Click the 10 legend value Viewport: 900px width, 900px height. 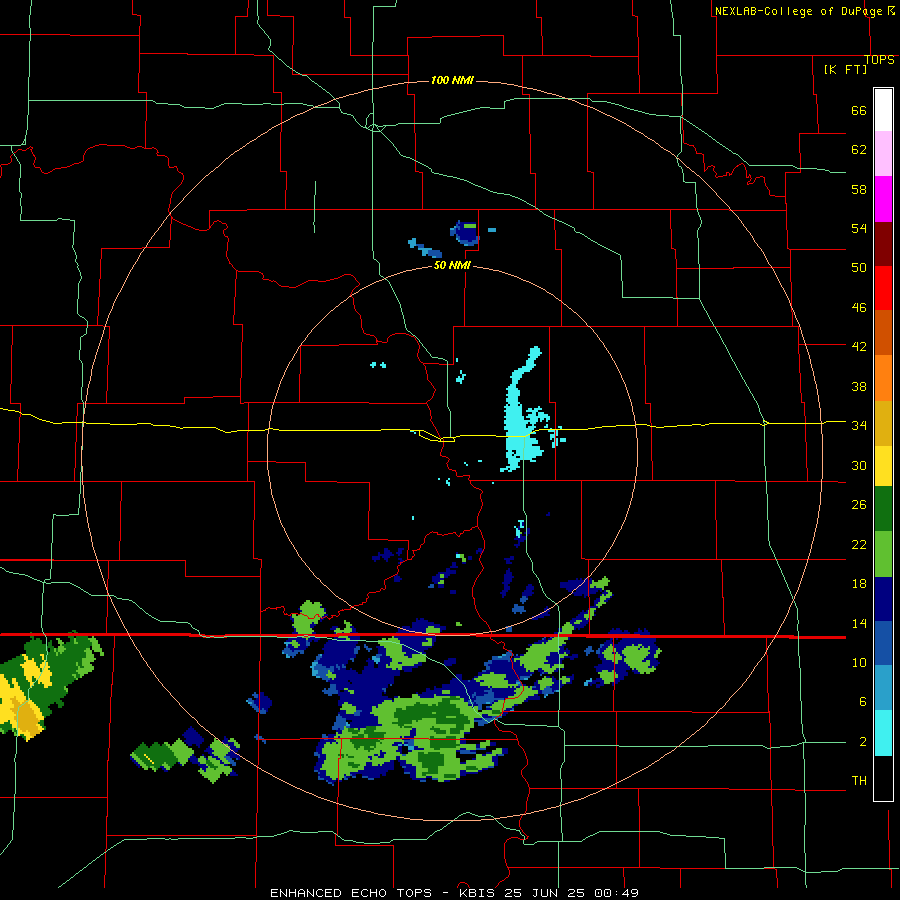859,662
